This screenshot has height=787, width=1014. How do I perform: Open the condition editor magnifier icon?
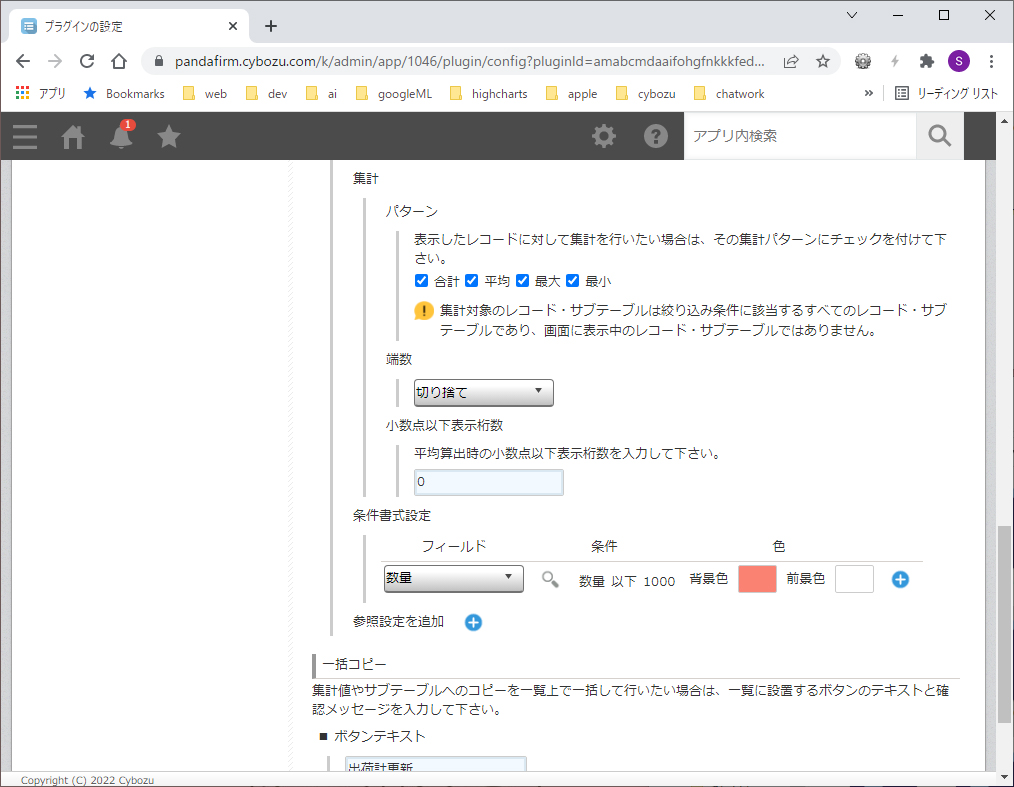coord(550,579)
